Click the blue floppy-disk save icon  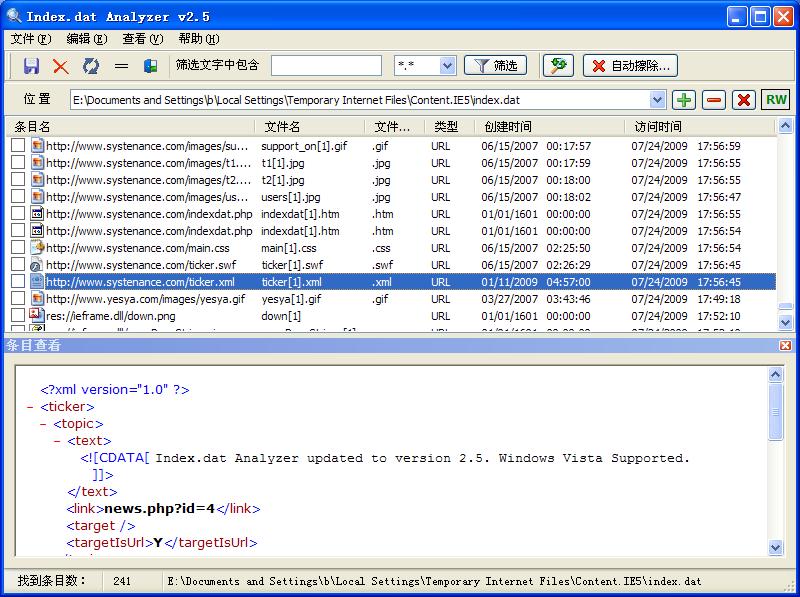click(x=31, y=66)
